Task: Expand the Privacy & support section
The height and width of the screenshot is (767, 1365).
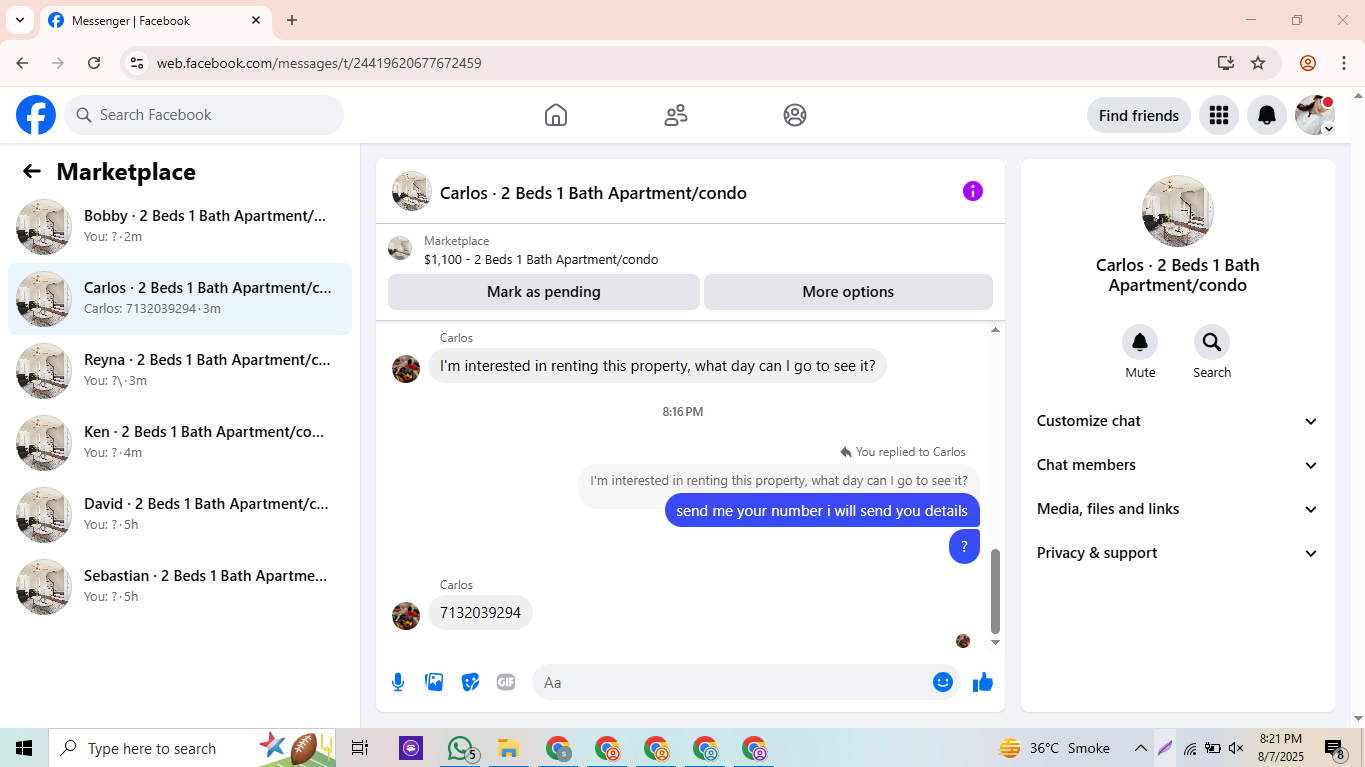Action: 1178,553
